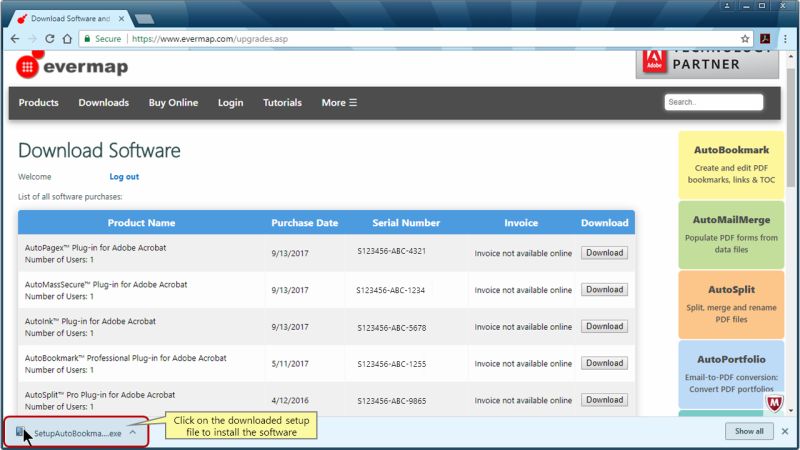
Task: Download AutoInk Plug-in
Action: tap(605, 326)
